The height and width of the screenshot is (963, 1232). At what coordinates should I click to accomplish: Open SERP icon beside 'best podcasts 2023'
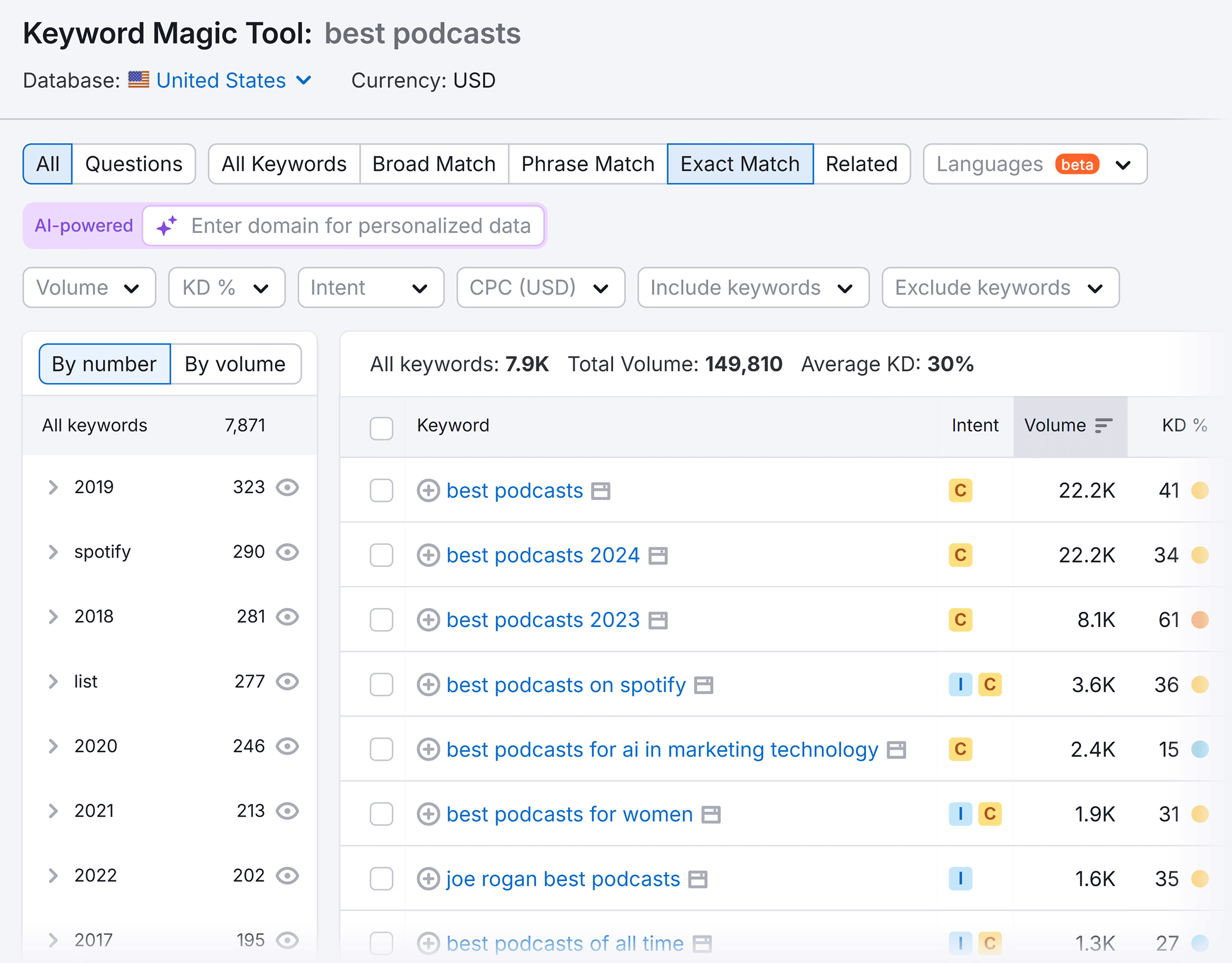(658, 620)
